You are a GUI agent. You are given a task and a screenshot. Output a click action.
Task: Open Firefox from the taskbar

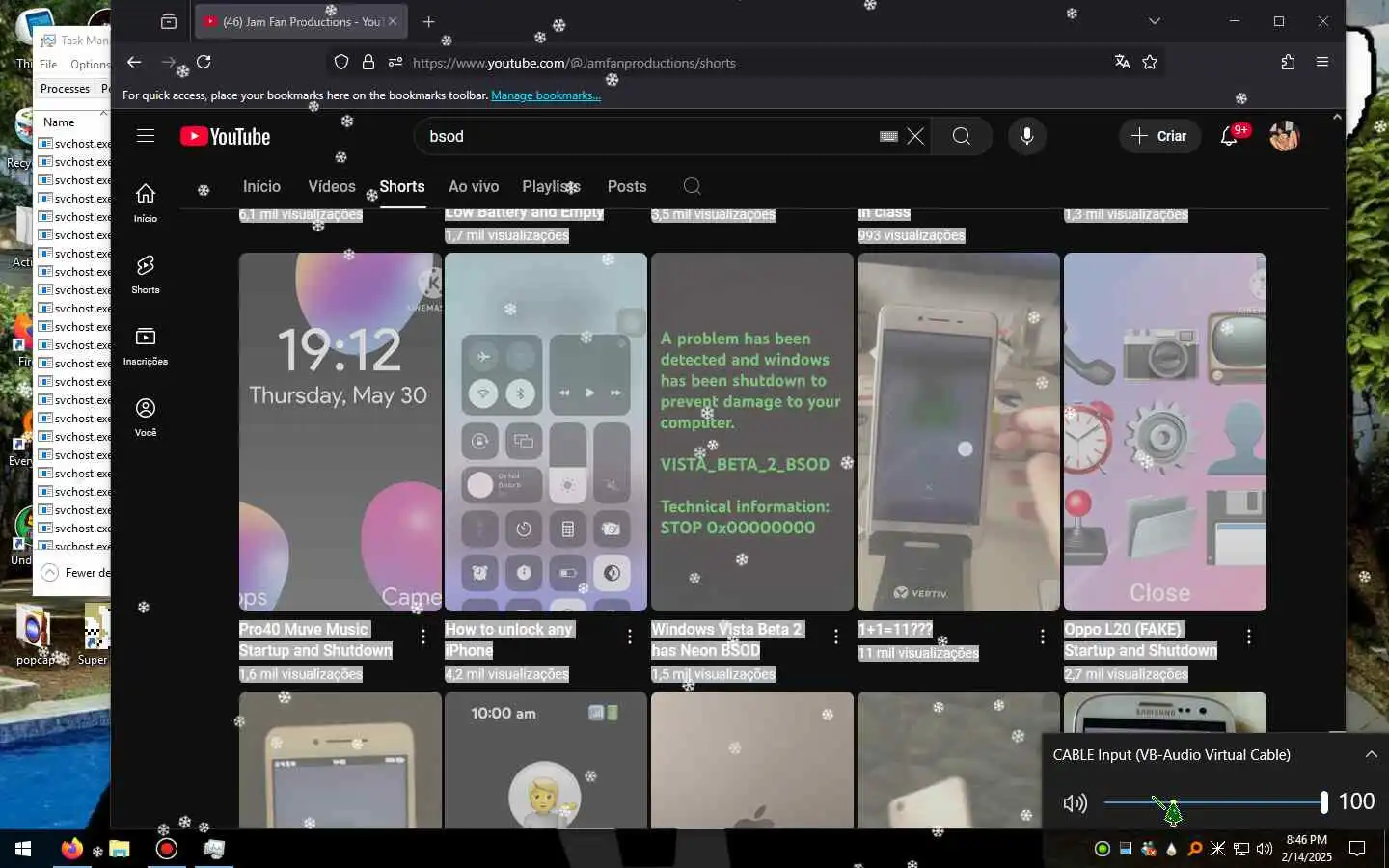72,849
